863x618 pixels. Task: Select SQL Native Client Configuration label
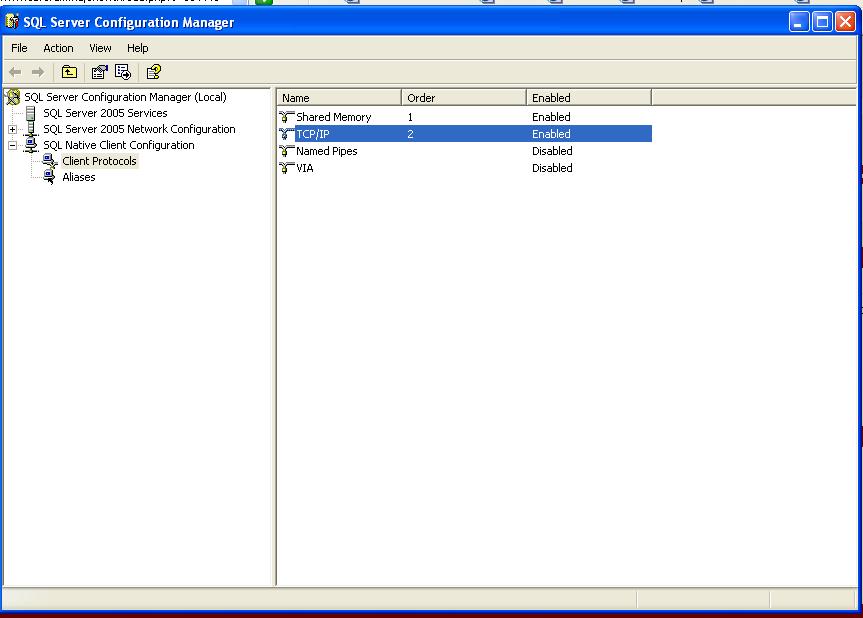click(x=119, y=145)
